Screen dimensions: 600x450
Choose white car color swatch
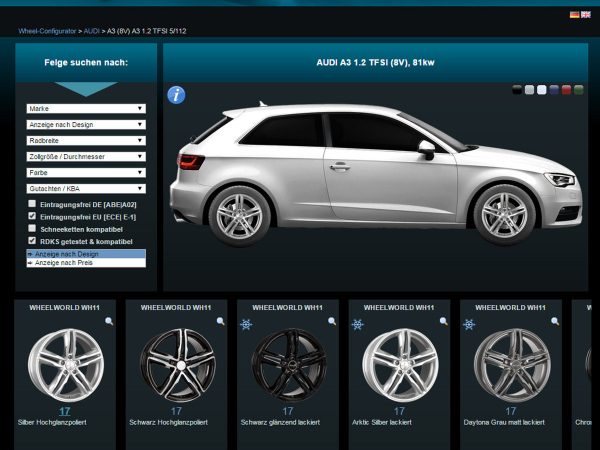[541, 90]
